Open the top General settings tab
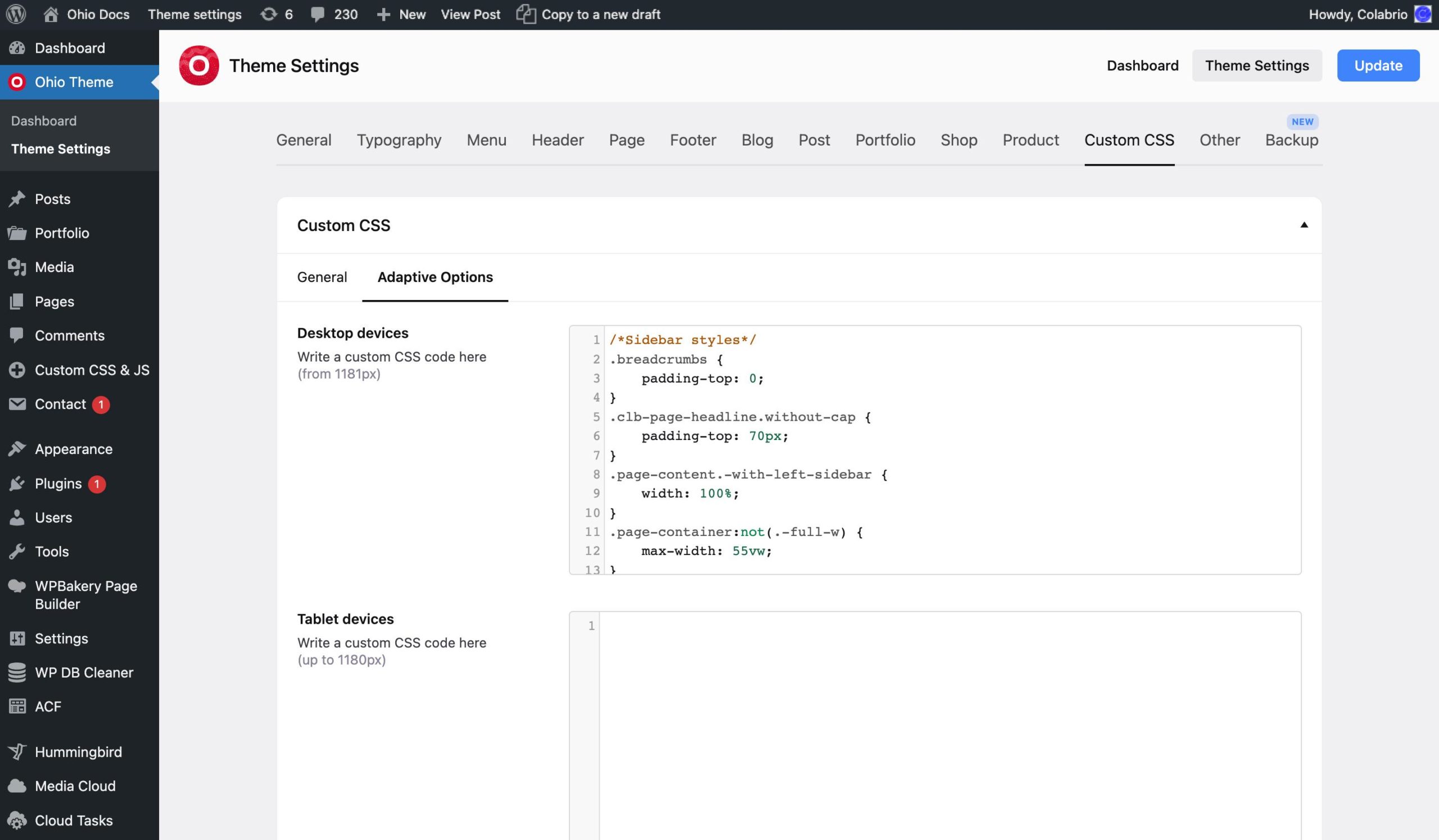The width and height of the screenshot is (1439, 840). pyautogui.click(x=304, y=140)
